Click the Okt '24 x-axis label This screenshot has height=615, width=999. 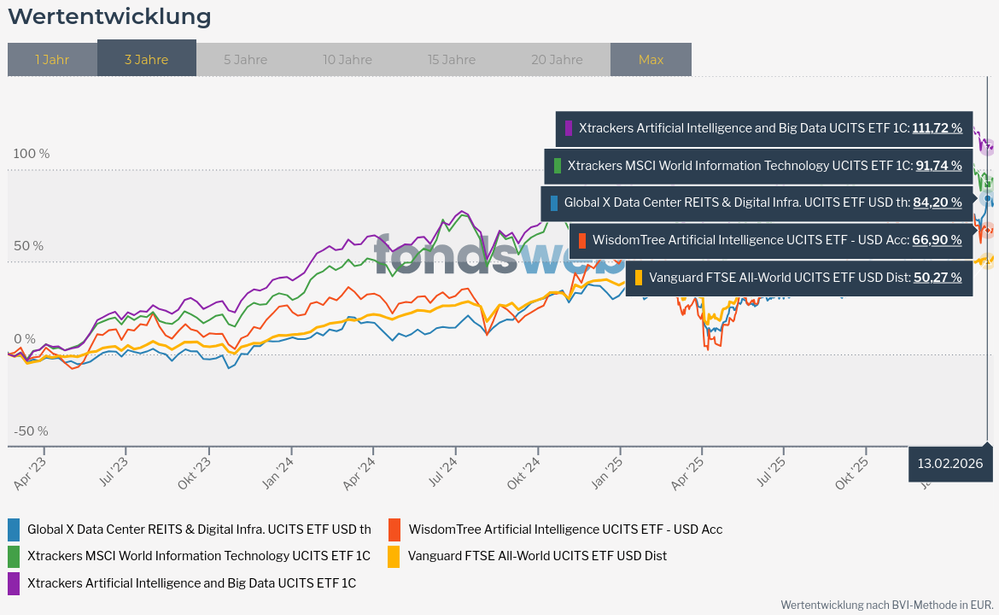[x=524, y=474]
